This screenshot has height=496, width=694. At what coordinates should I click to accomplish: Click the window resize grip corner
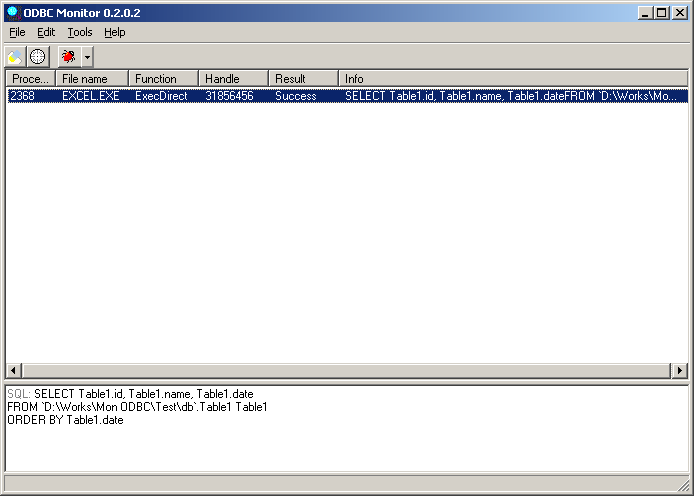pos(683,485)
